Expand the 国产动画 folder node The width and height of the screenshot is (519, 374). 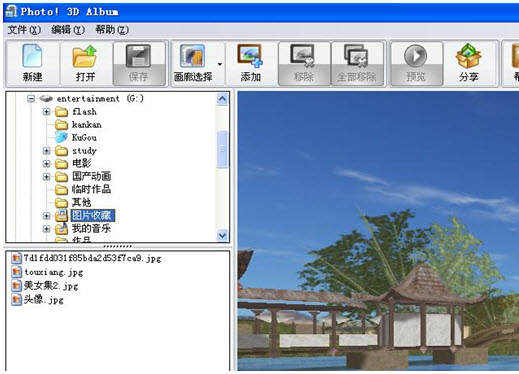click(x=46, y=177)
